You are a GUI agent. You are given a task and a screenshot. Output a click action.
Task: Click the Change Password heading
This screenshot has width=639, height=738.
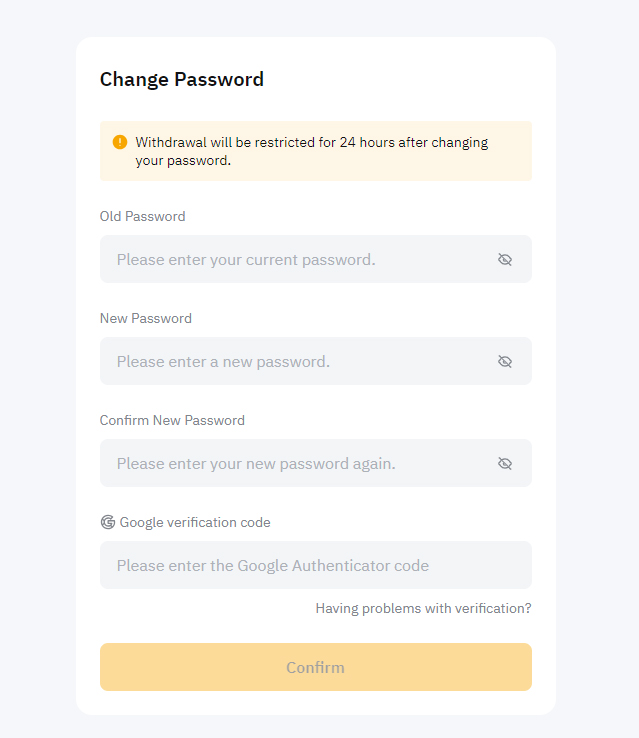[182, 79]
